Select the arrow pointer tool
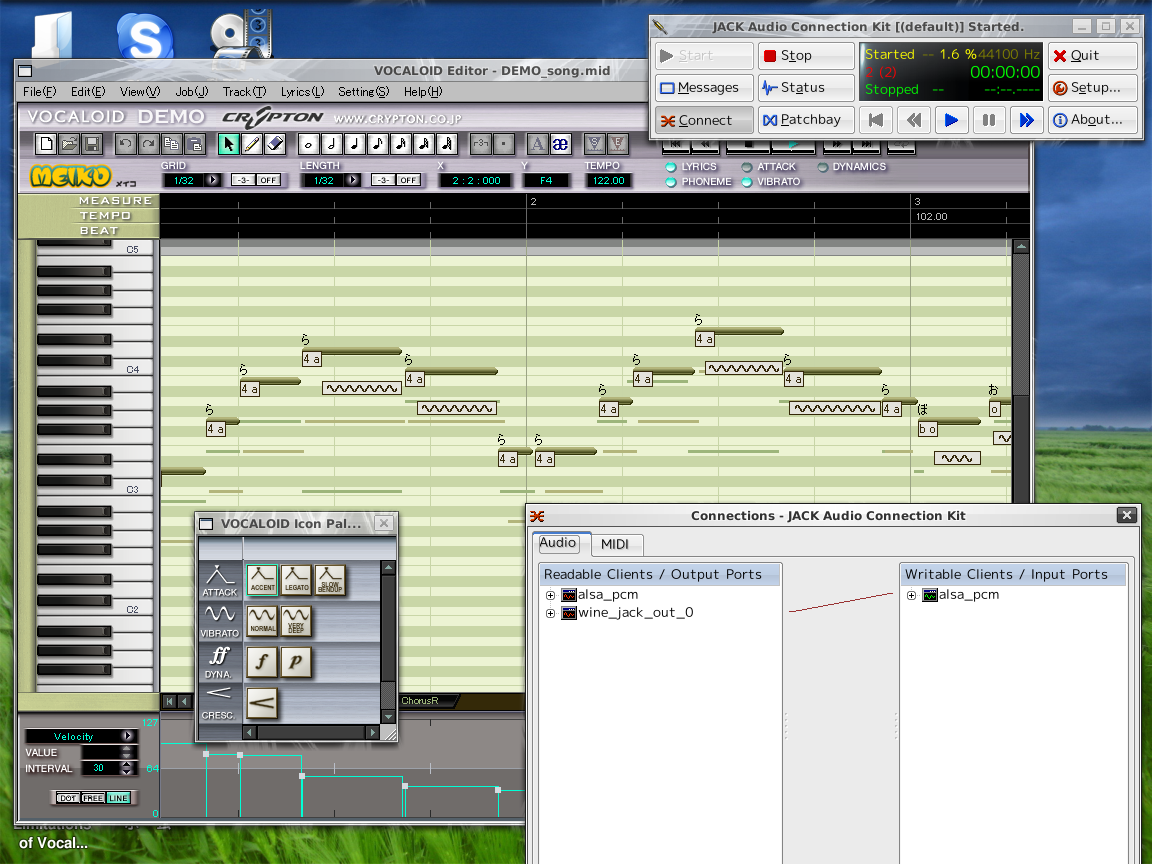The height and width of the screenshot is (864, 1152). 228,143
